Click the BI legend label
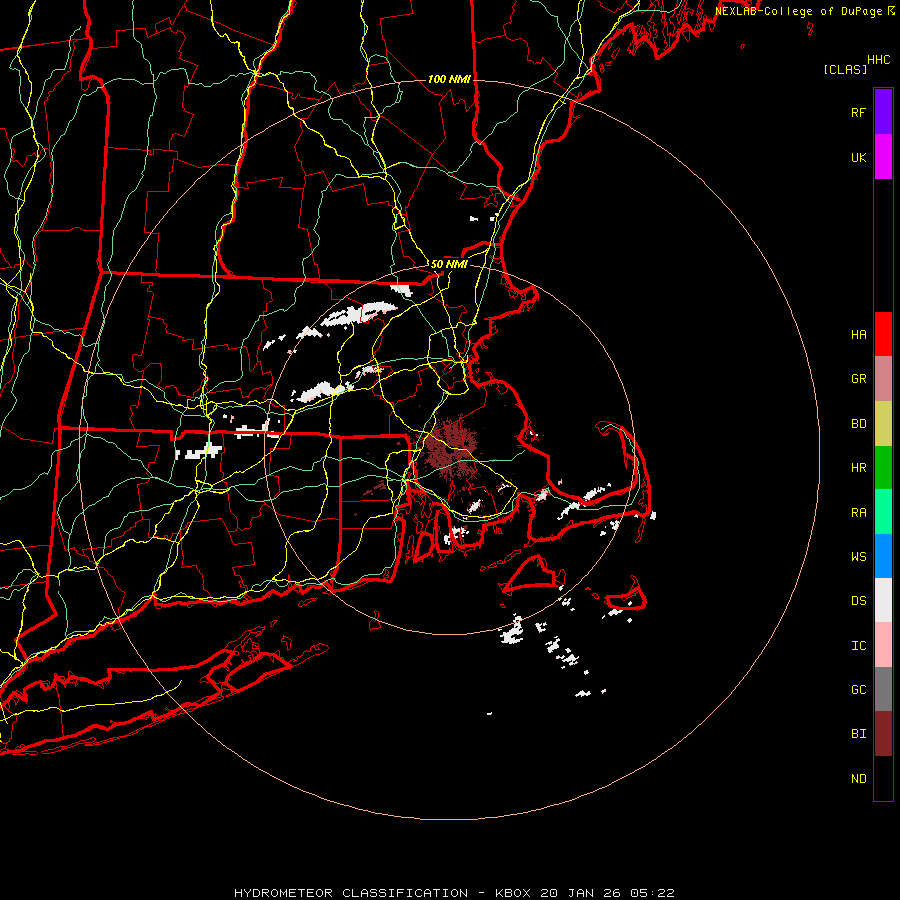 (858, 734)
